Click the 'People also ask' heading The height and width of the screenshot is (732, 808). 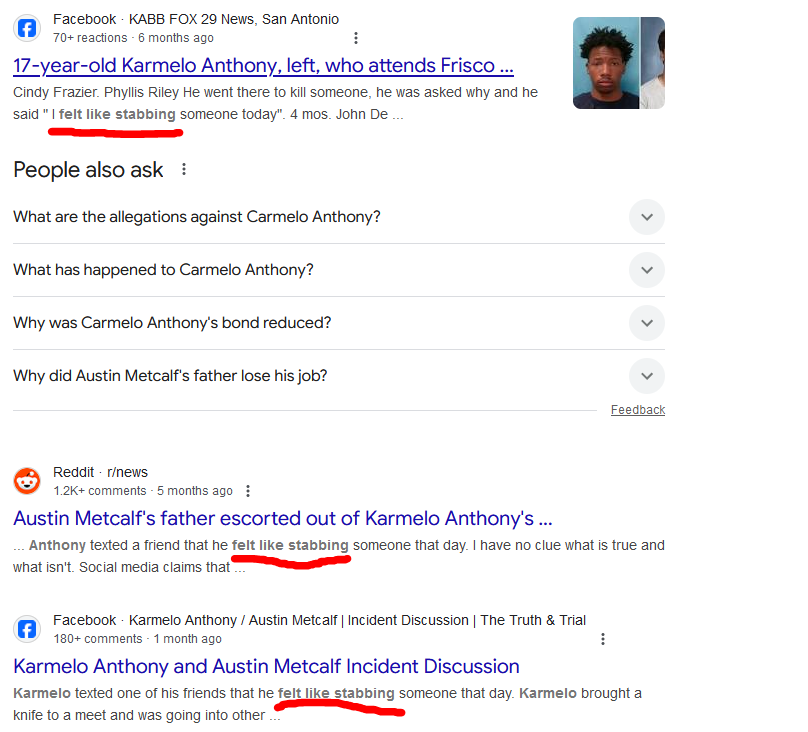click(88, 170)
